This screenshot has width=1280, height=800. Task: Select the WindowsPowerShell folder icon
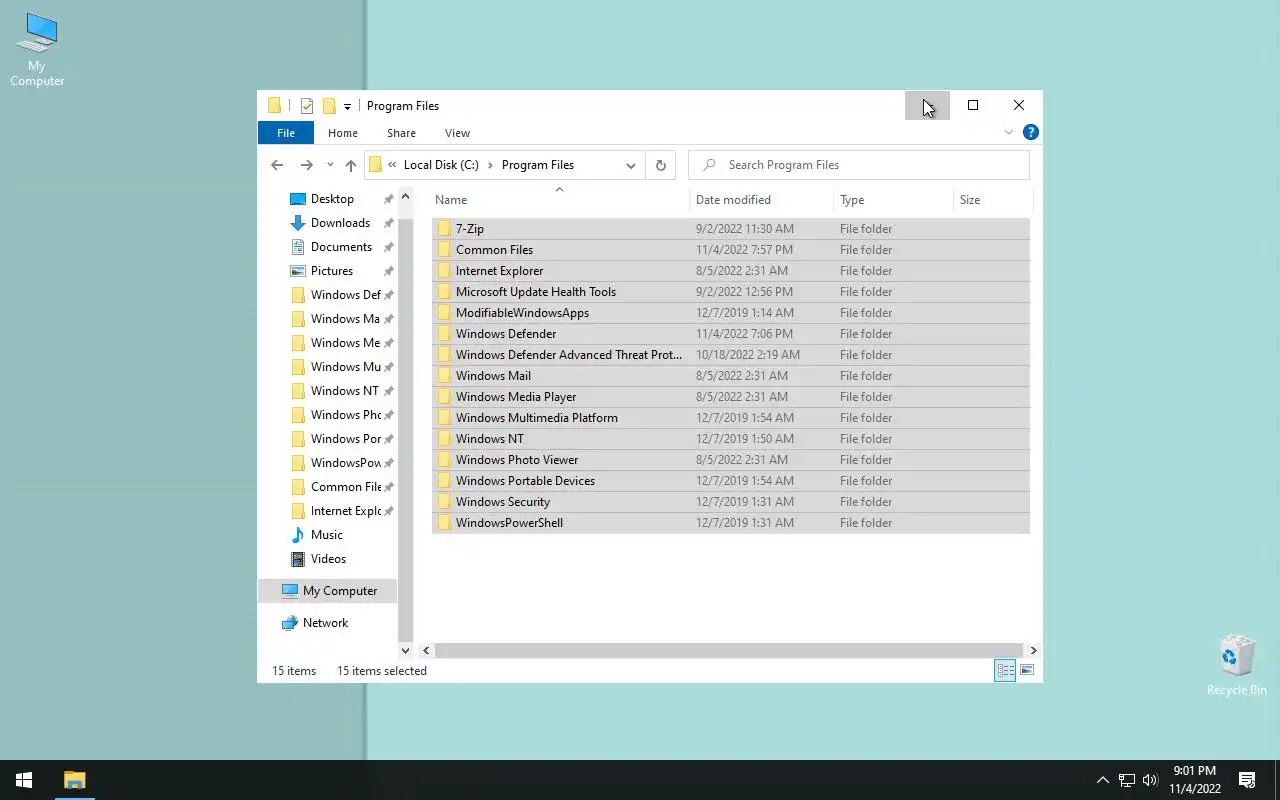click(x=444, y=523)
